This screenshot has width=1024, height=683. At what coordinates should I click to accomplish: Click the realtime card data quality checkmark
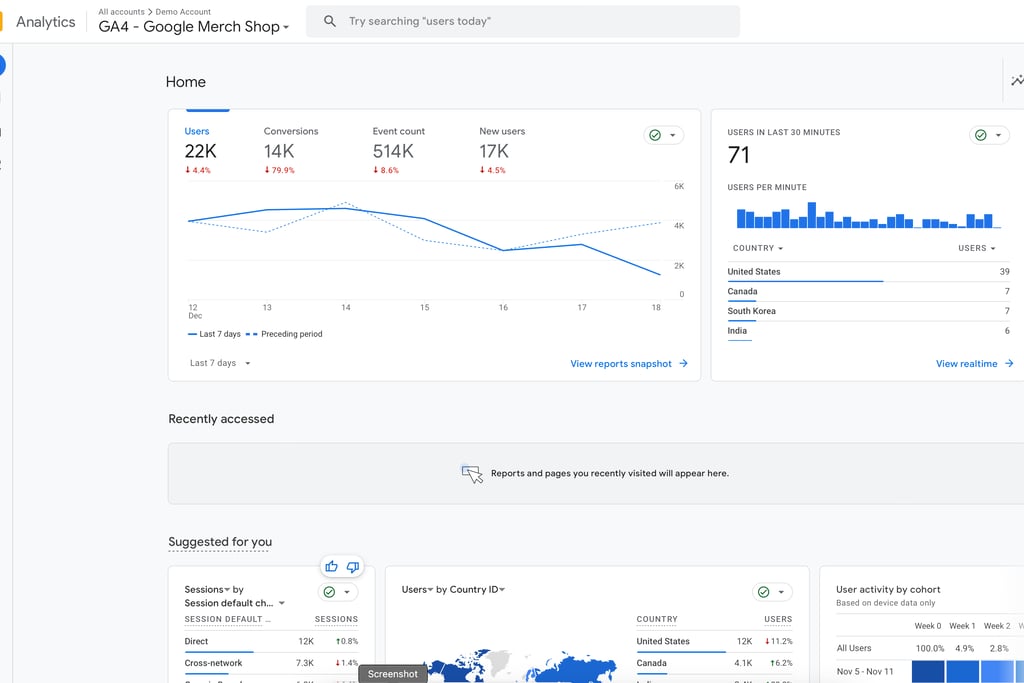point(980,135)
